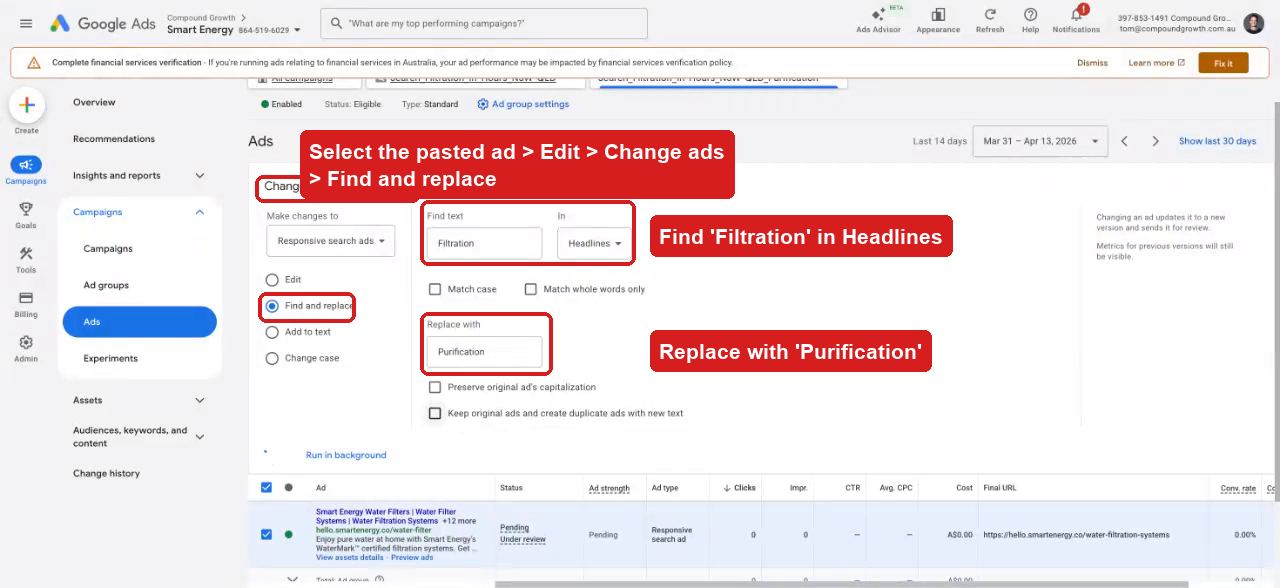This screenshot has height=588, width=1280.
Task: Click the status dot column header
Action: click(289, 488)
